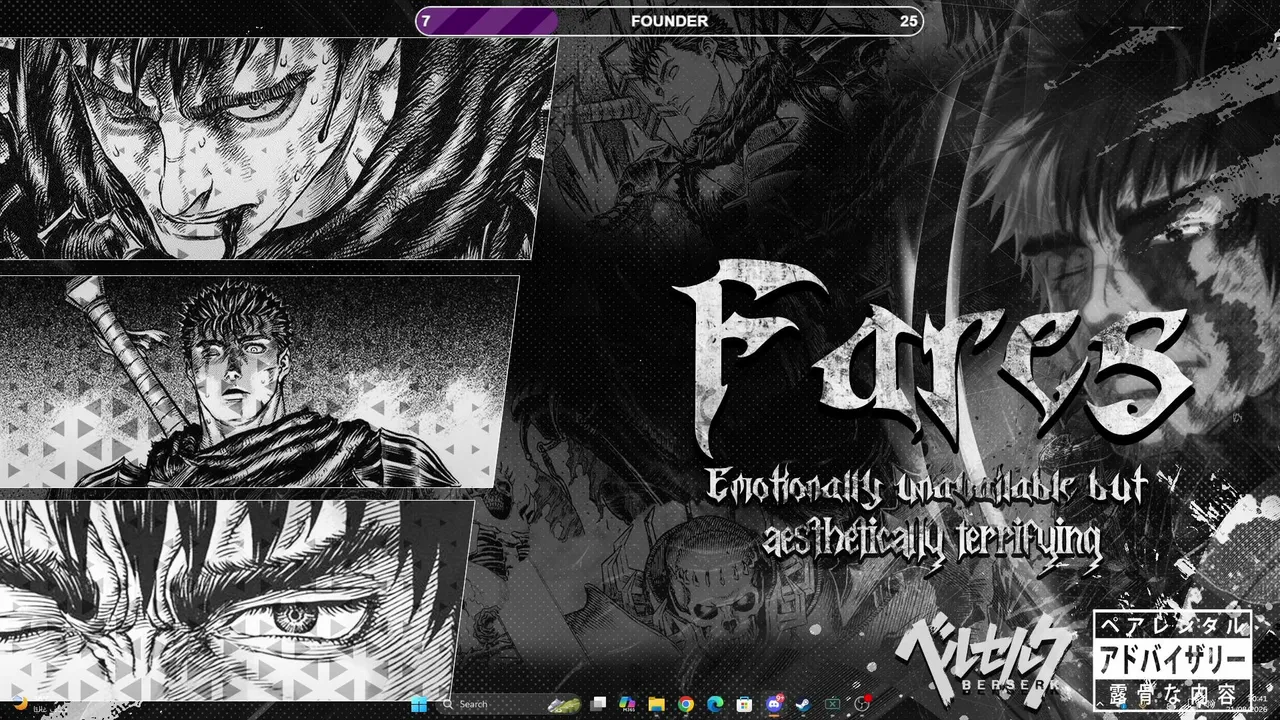Open Task View on the taskbar
The image size is (1280, 720).
pos(598,704)
